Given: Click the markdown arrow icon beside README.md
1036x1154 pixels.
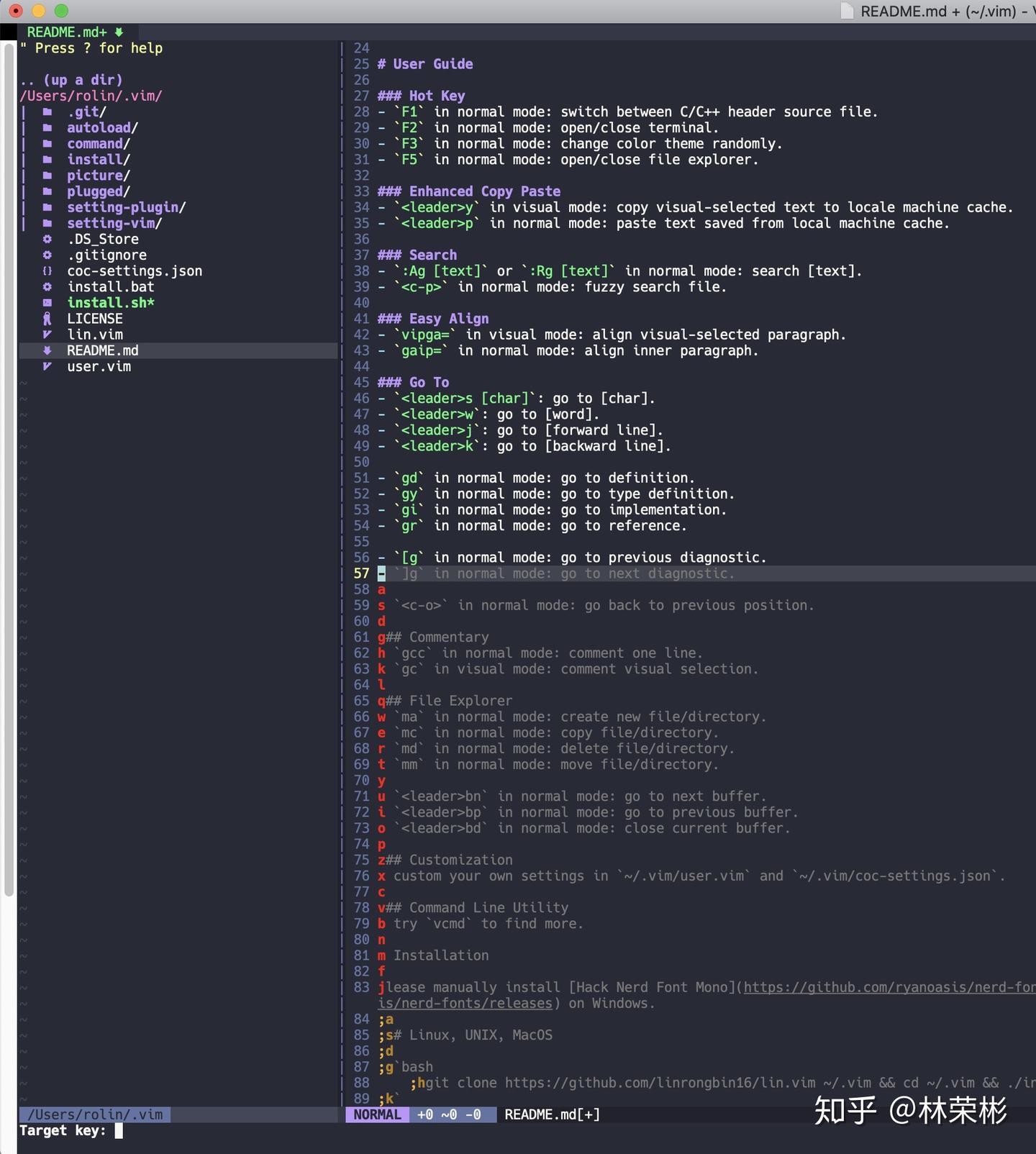Looking at the screenshot, I should 47,350.
